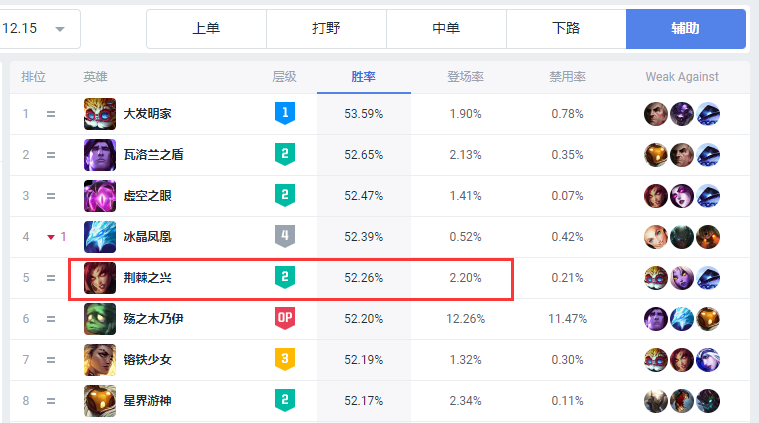Click the 星界游神 champion portrait icon
The width and height of the screenshot is (759, 423).
point(100,401)
